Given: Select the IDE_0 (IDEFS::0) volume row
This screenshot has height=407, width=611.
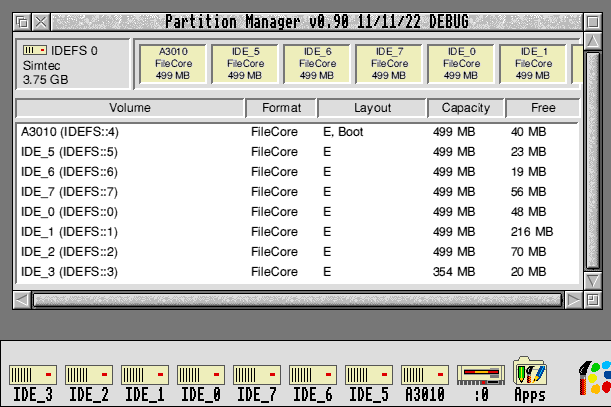Looking at the screenshot, I should click(x=298, y=212).
